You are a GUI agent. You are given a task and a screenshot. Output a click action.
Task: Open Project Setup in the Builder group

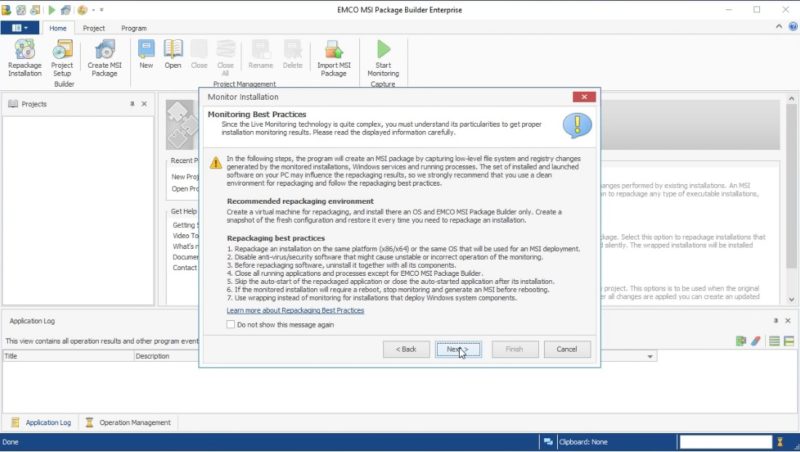(62, 58)
